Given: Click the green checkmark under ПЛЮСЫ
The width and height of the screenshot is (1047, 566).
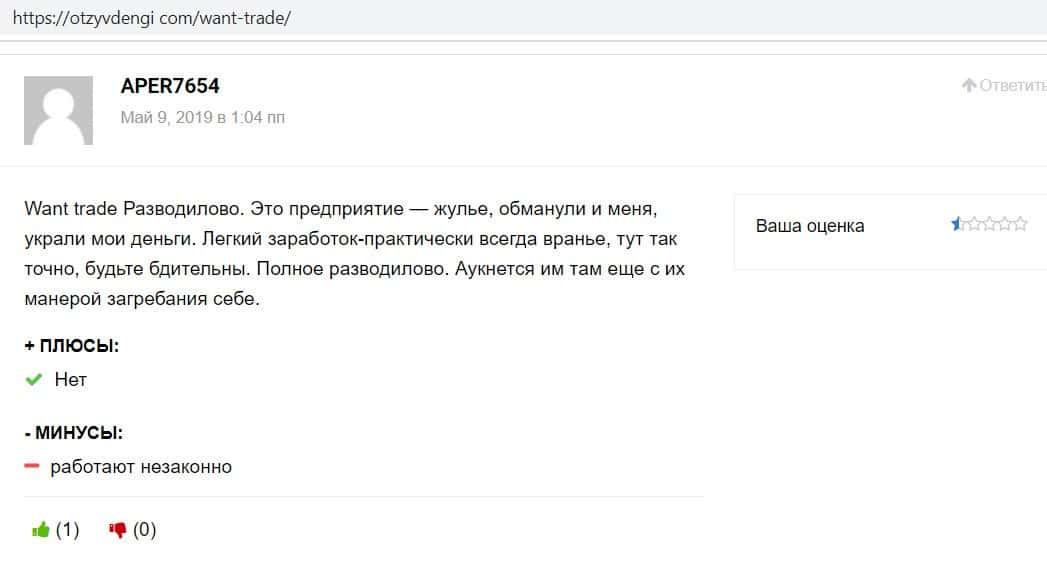Looking at the screenshot, I should tap(34, 379).
